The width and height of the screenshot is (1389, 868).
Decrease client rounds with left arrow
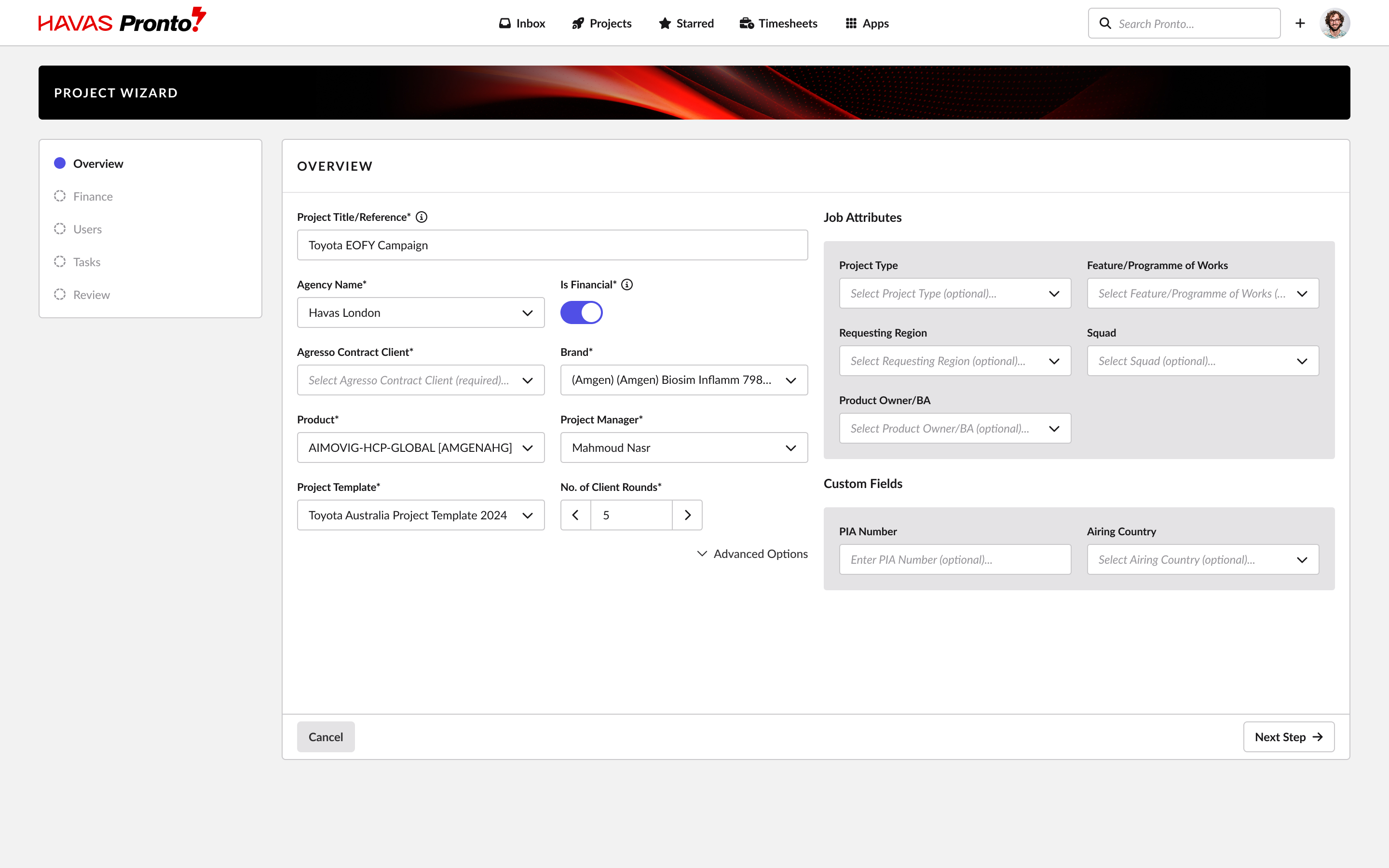[576, 515]
